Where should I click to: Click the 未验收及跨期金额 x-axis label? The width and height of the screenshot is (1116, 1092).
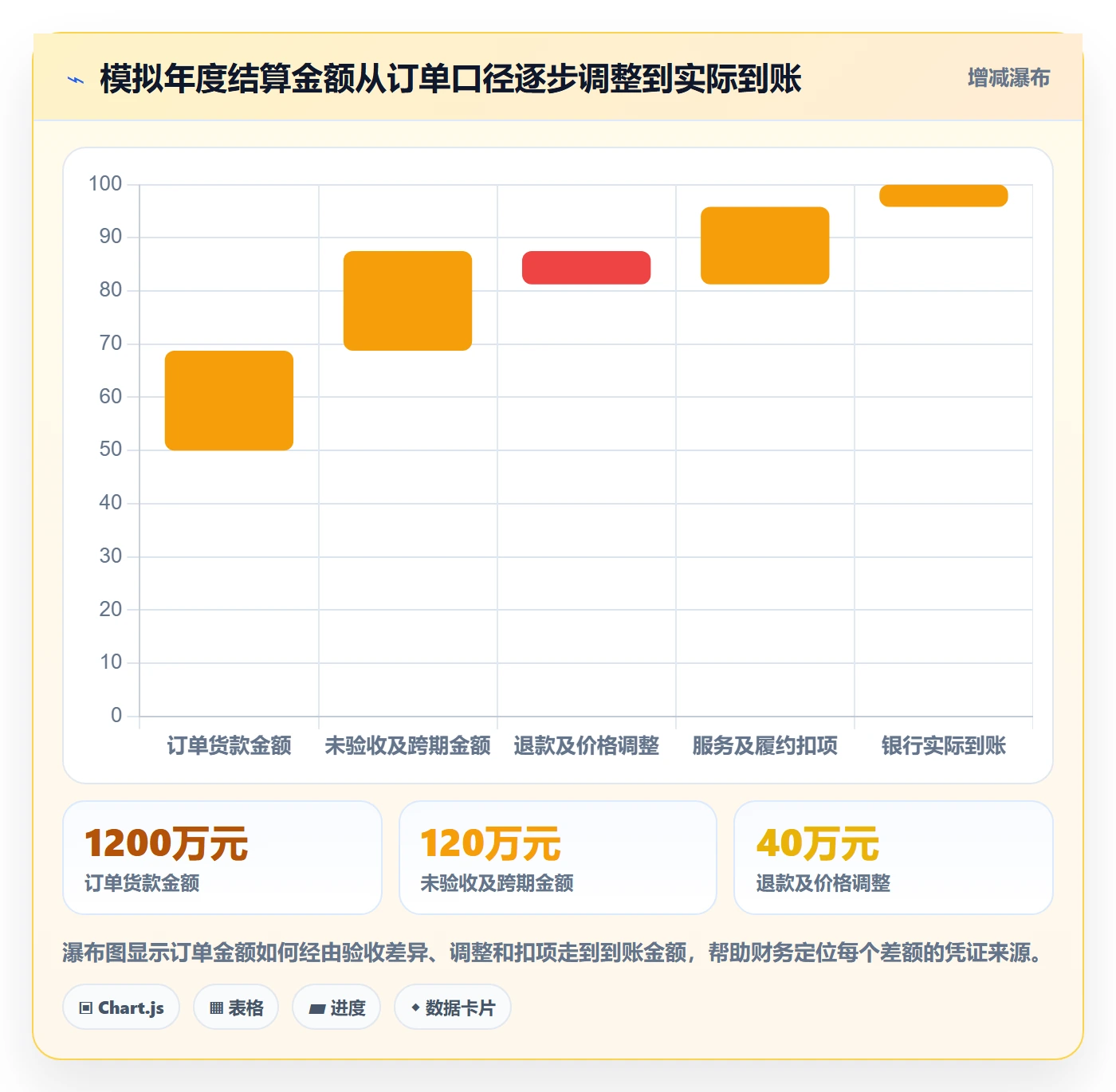[x=407, y=746]
